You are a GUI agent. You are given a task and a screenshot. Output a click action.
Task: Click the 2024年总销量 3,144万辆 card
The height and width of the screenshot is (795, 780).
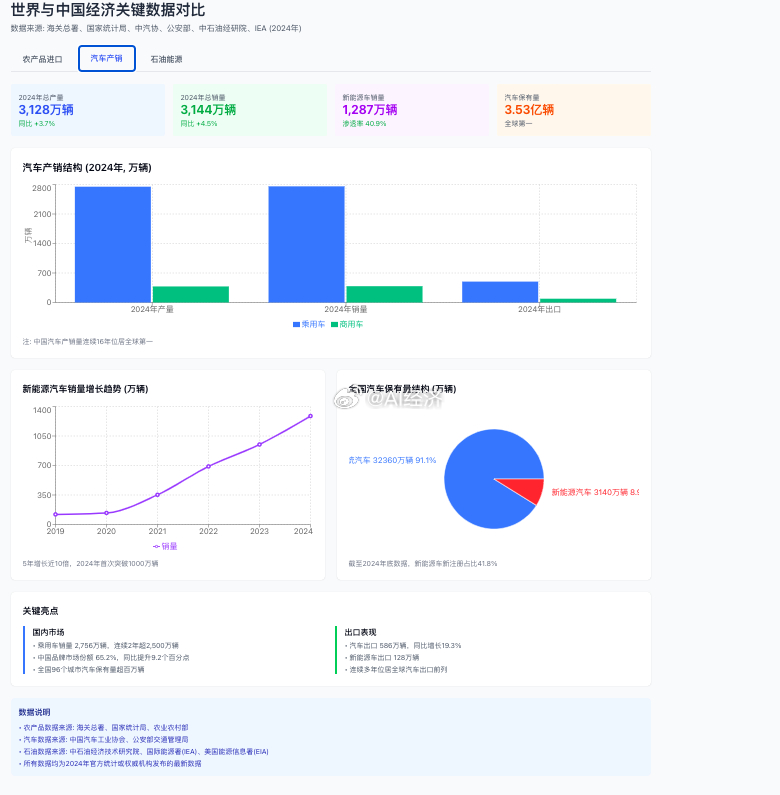tap(250, 110)
